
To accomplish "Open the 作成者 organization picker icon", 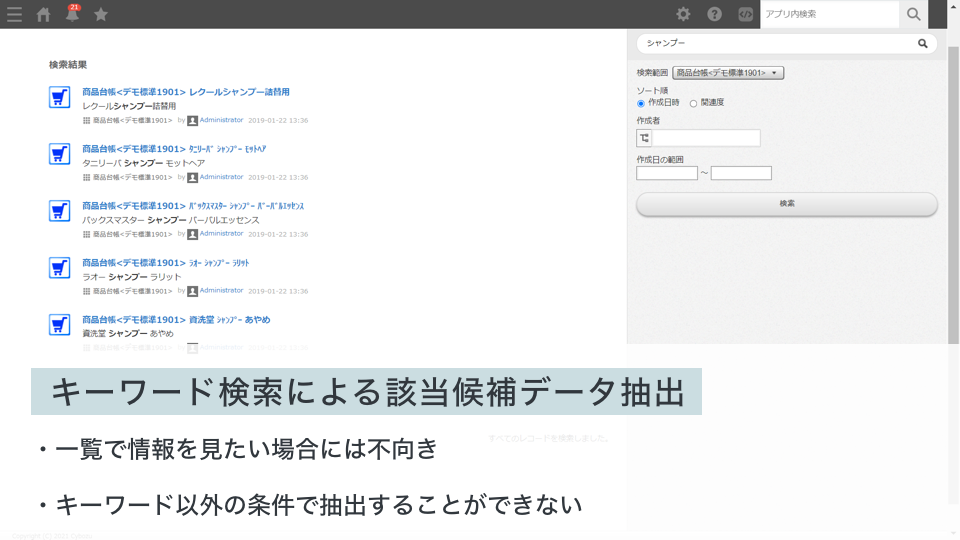I will click(x=644, y=138).
